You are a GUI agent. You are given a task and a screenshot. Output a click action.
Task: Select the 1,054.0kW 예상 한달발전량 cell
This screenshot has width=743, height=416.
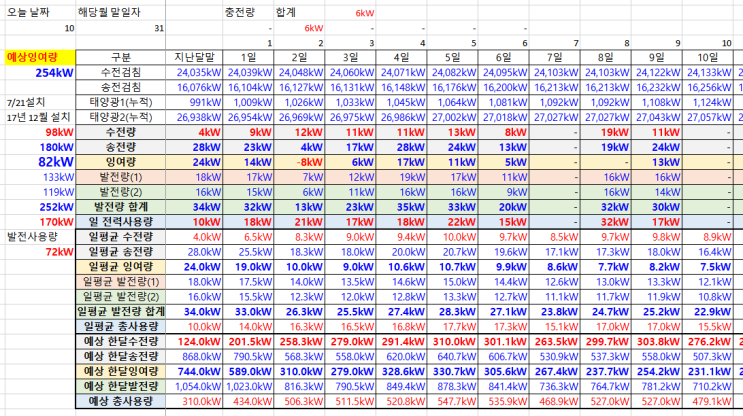(194, 386)
